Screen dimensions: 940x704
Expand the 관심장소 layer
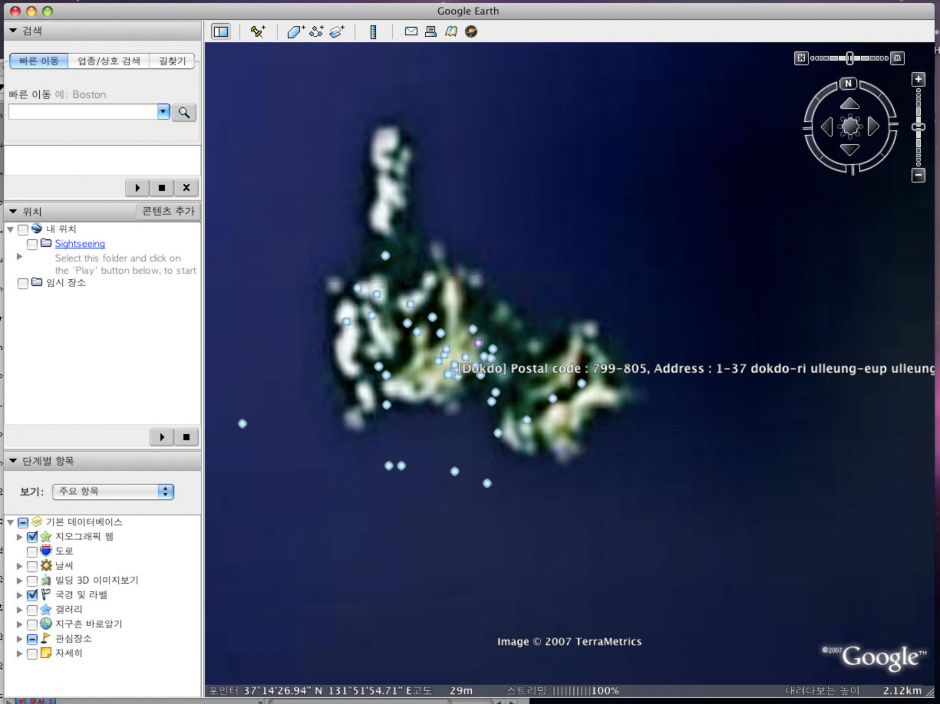(x=20, y=639)
